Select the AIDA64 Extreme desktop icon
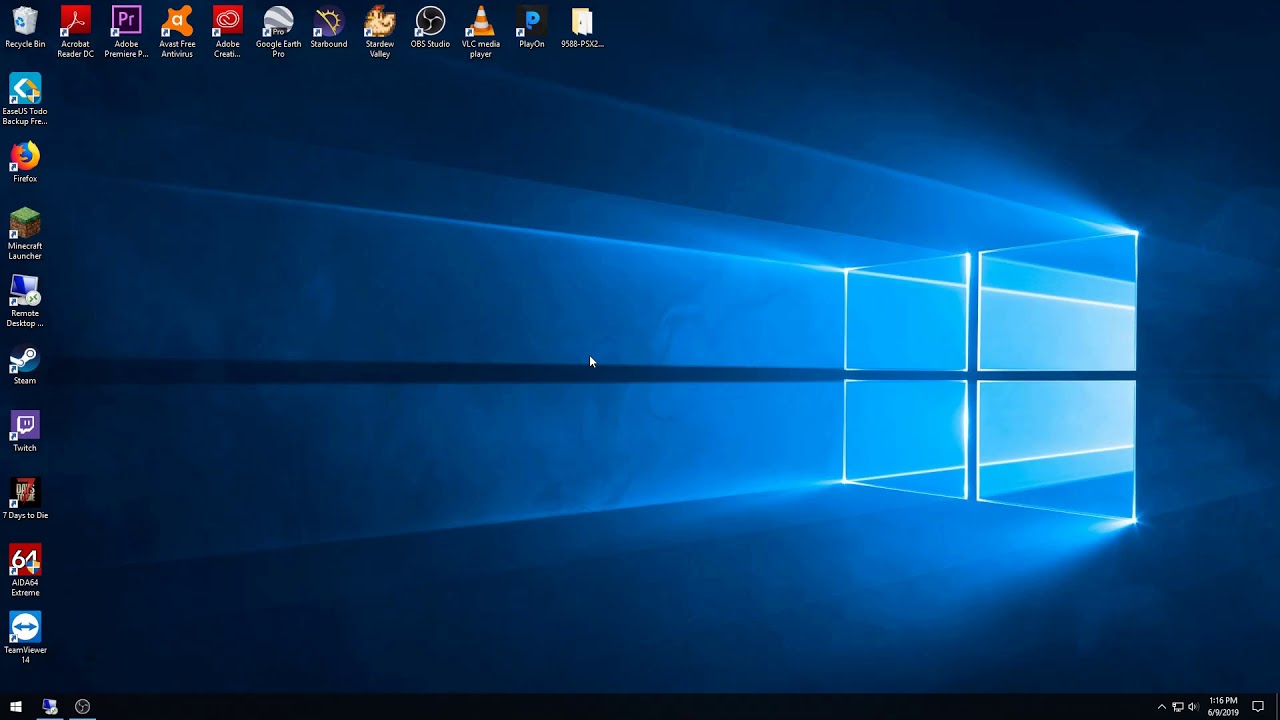Viewport: 1280px width, 720px height. [x=25, y=571]
